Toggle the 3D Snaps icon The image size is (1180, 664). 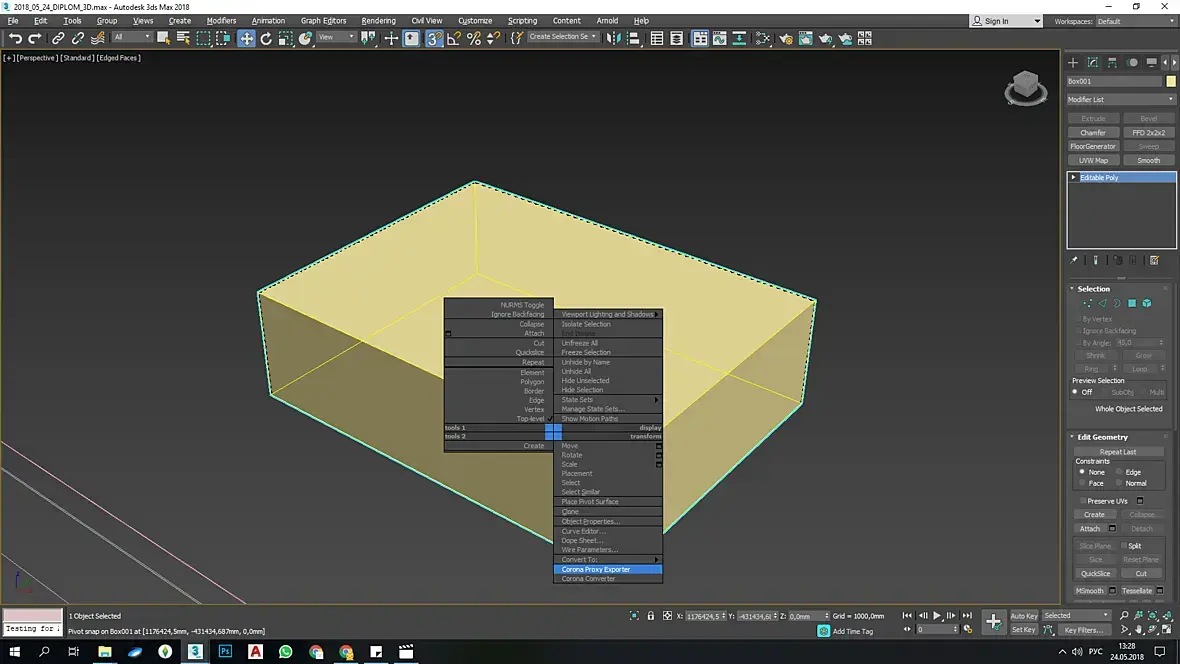(x=434, y=38)
